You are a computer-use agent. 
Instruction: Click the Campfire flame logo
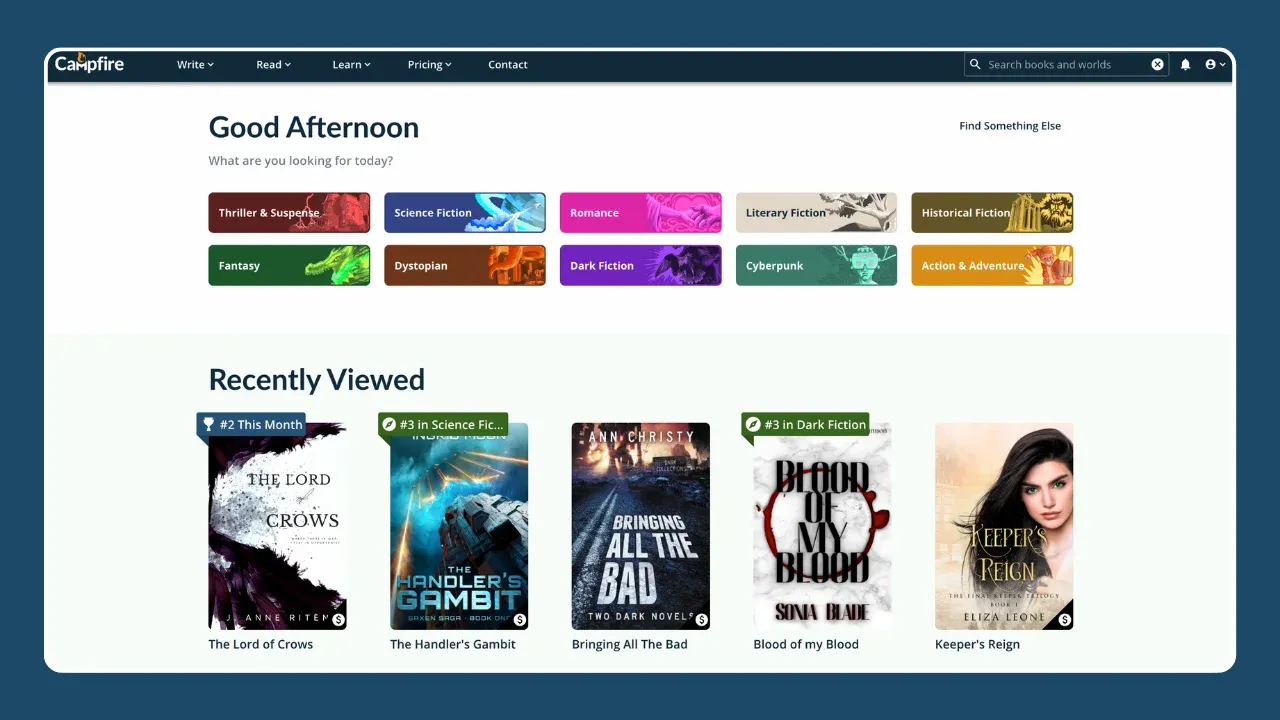83,59
